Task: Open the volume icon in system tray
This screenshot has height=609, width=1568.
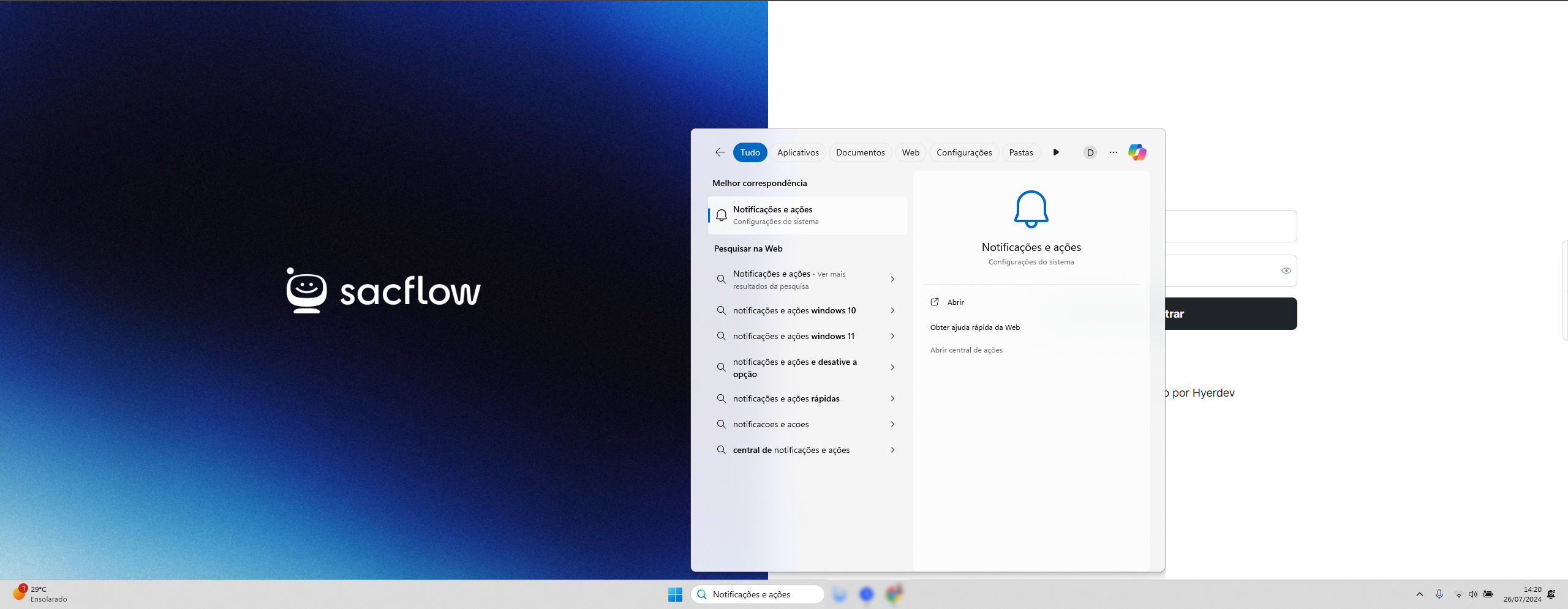Action: [1472, 594]
